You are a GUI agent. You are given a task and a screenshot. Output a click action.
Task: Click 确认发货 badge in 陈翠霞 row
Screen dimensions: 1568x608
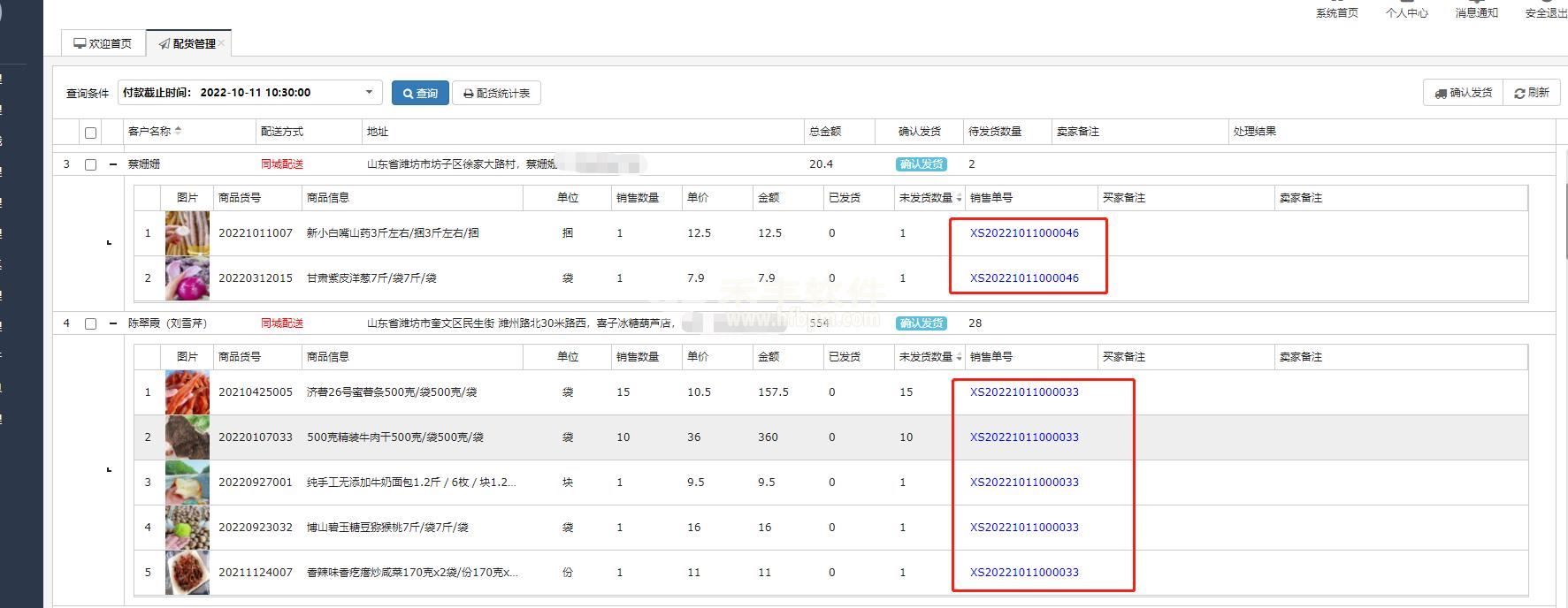click(x=921, y=323)
